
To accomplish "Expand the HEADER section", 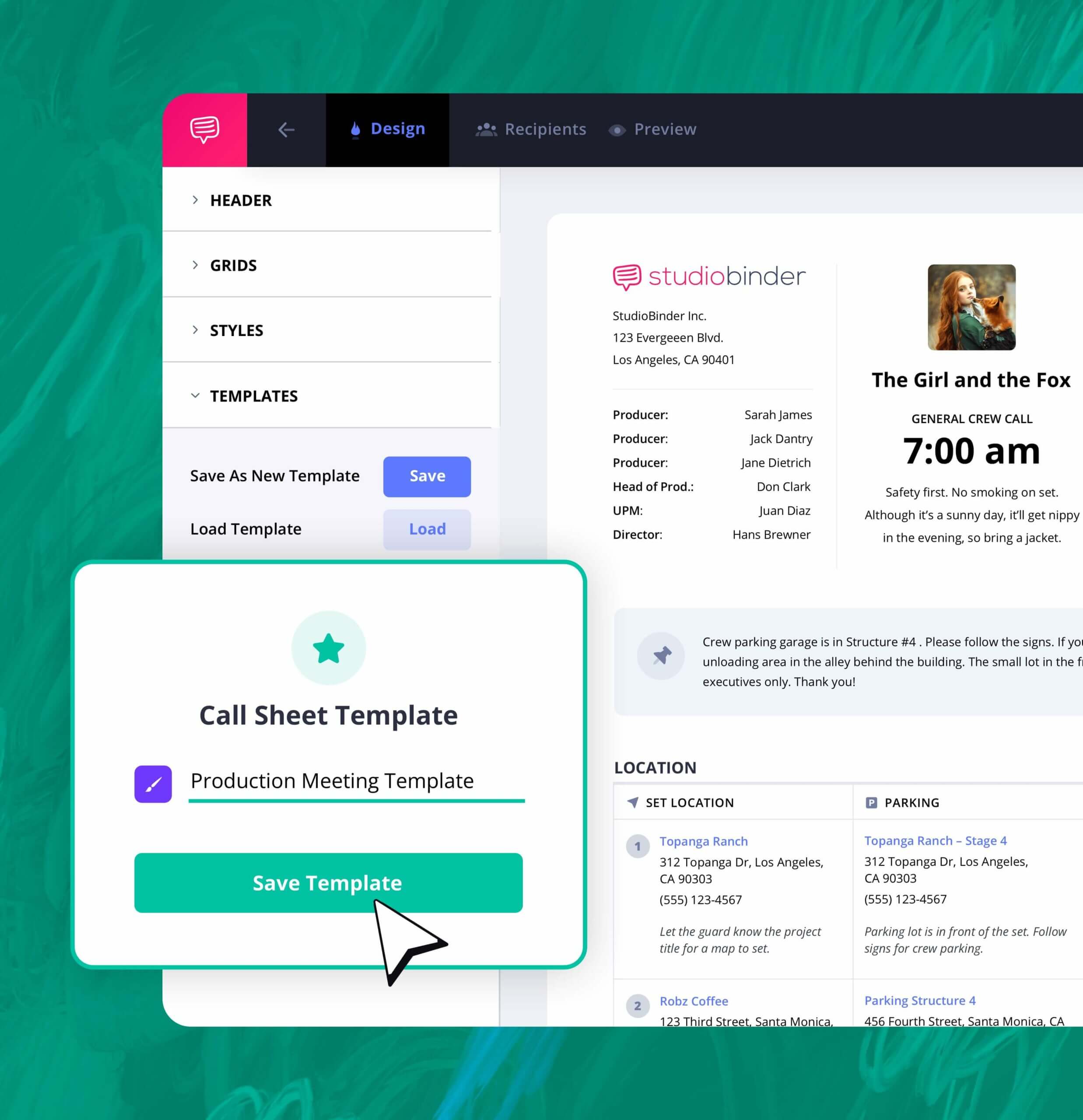I will pos(240,200).
